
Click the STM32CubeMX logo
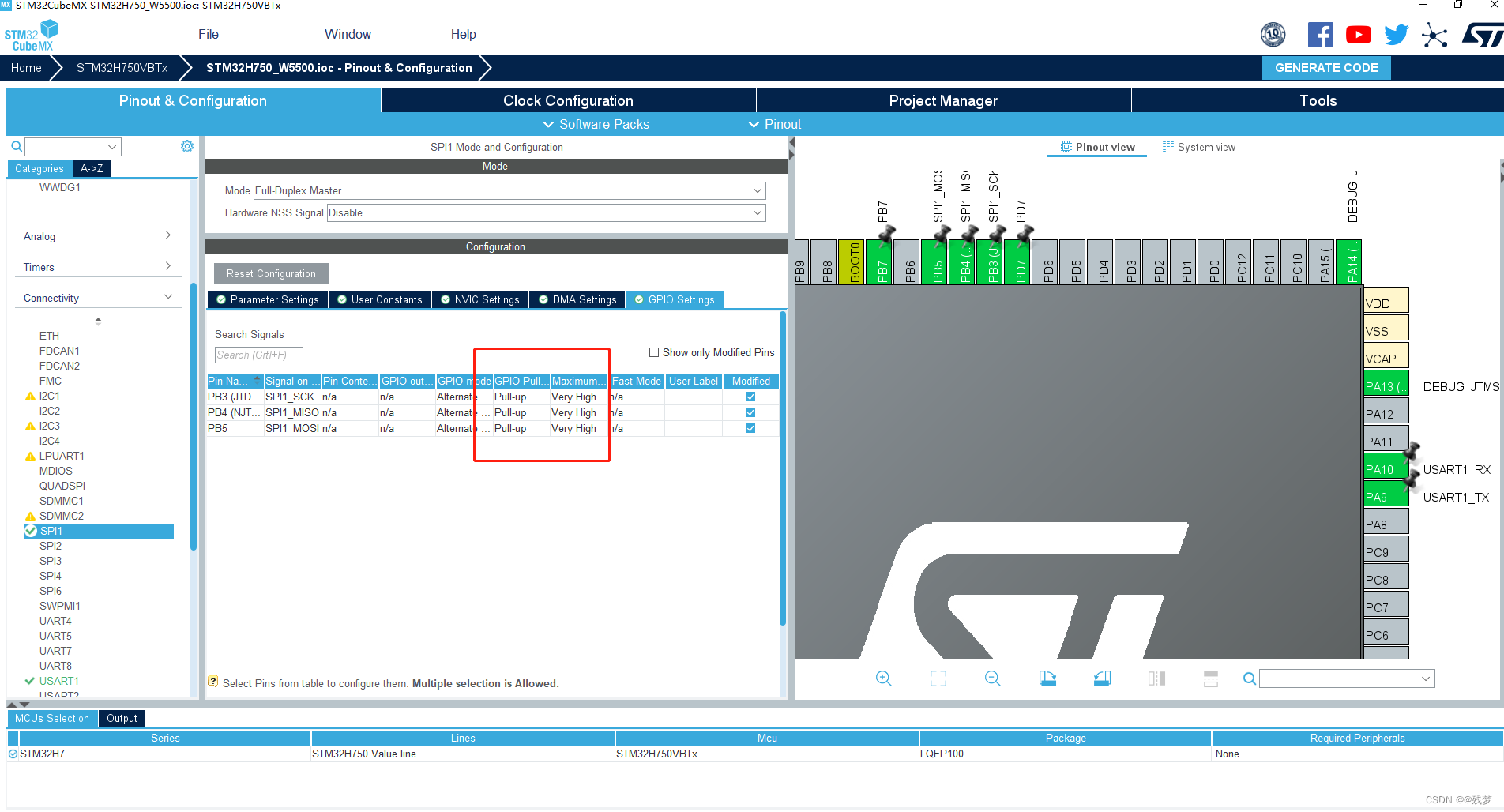(x=32, y=36)
